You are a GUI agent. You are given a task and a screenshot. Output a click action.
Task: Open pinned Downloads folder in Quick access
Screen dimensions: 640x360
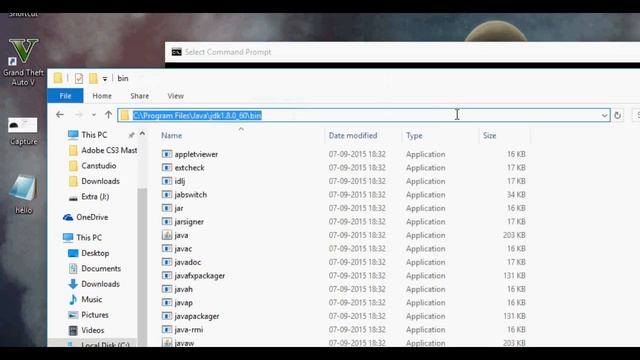(x=94, y=181)
